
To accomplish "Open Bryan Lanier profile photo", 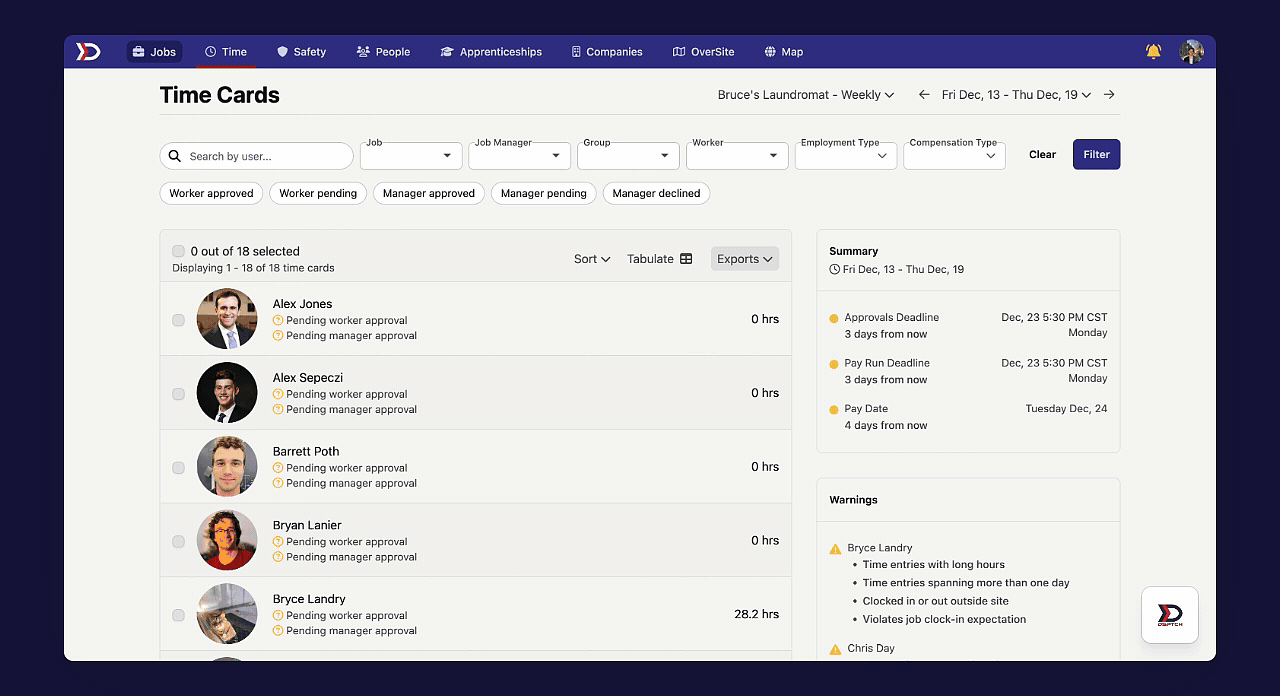I will (227, 540).
